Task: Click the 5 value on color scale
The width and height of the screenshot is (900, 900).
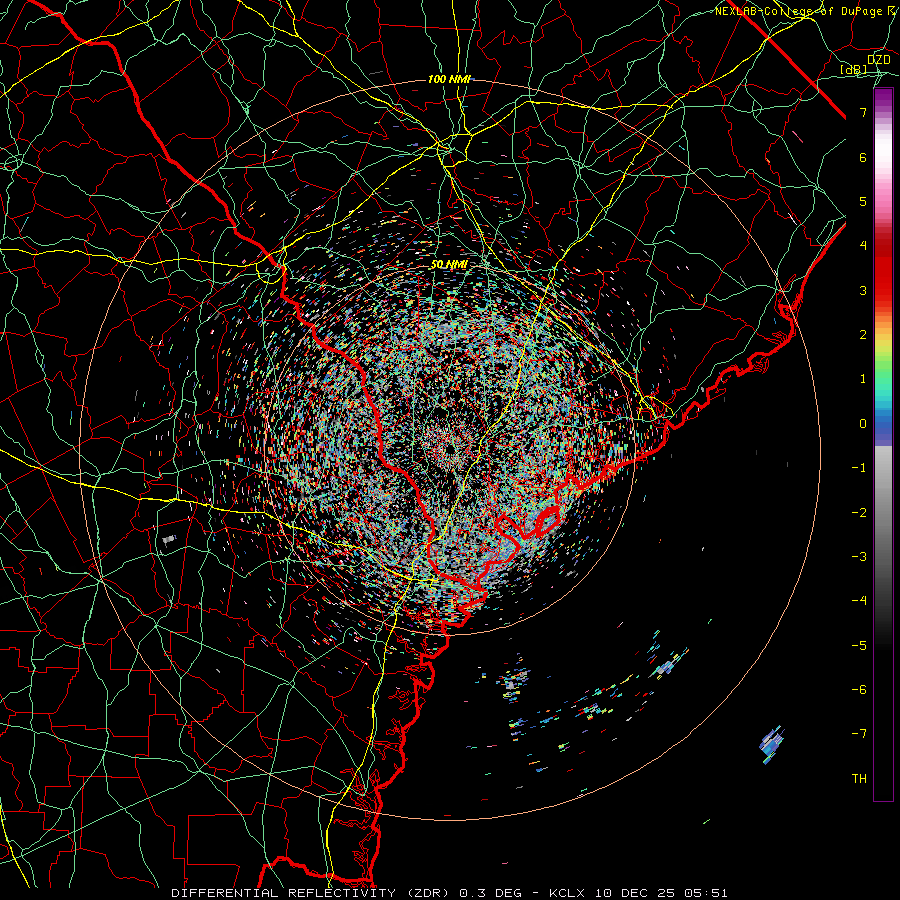Action: click(x=863, y=201)
